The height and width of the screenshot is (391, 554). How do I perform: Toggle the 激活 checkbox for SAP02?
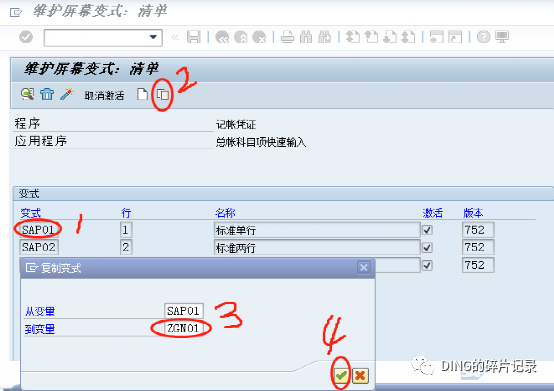click(427, 247)
